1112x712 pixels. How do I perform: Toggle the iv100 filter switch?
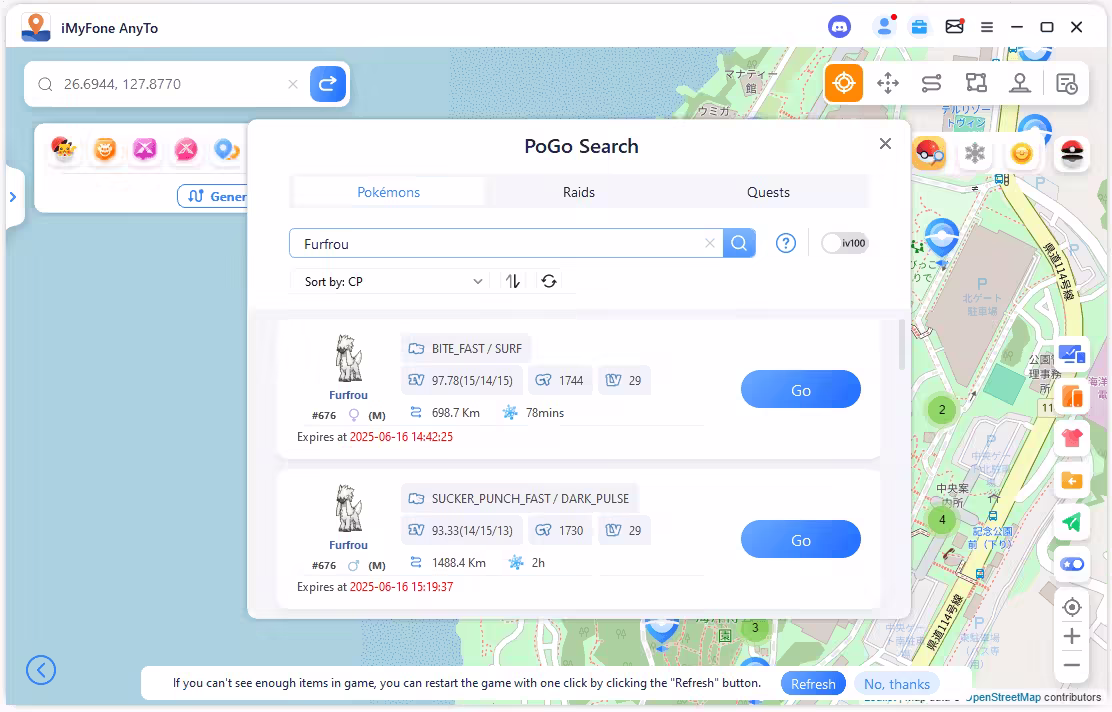pos(844,243)
